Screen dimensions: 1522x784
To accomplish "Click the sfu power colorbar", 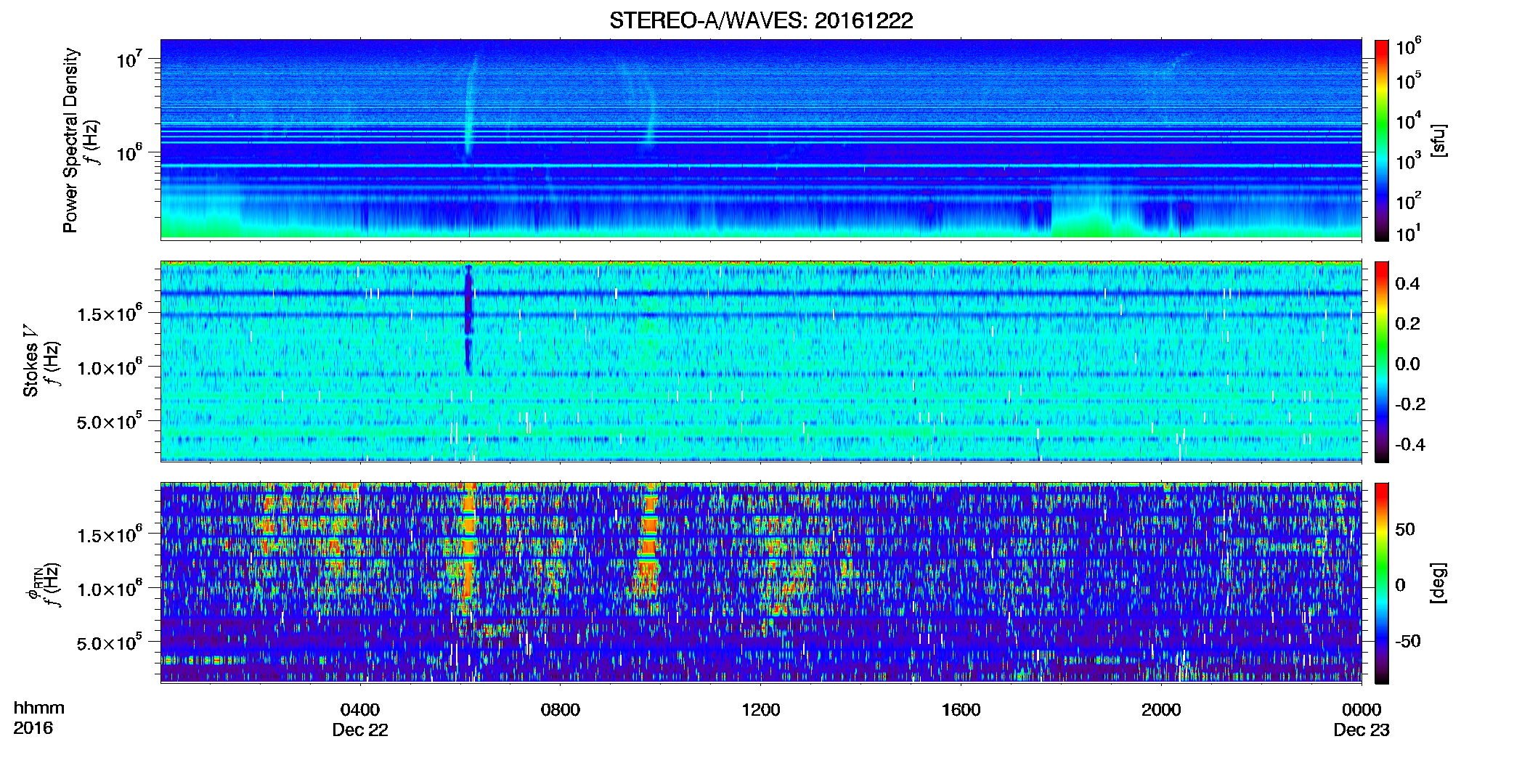I will coord(1382,140).
